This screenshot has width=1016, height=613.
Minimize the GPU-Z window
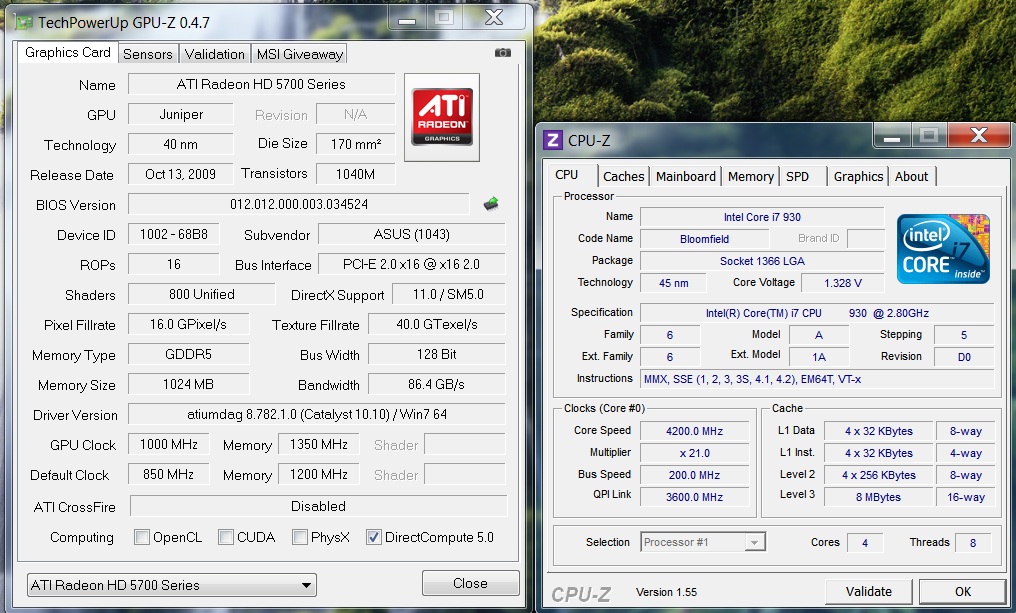coord(407,18)
